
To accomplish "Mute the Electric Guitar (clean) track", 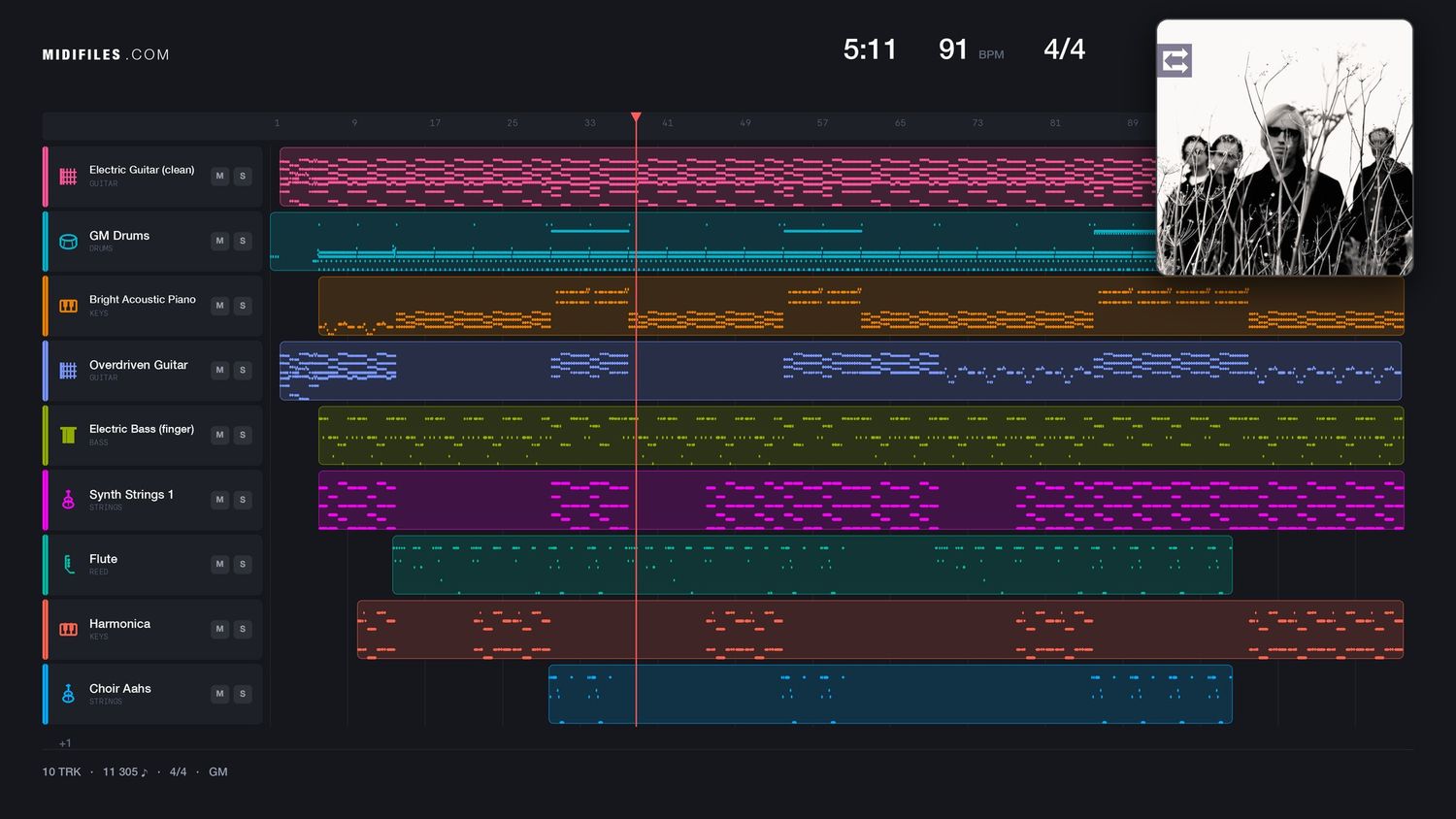I will click(220, 177).
